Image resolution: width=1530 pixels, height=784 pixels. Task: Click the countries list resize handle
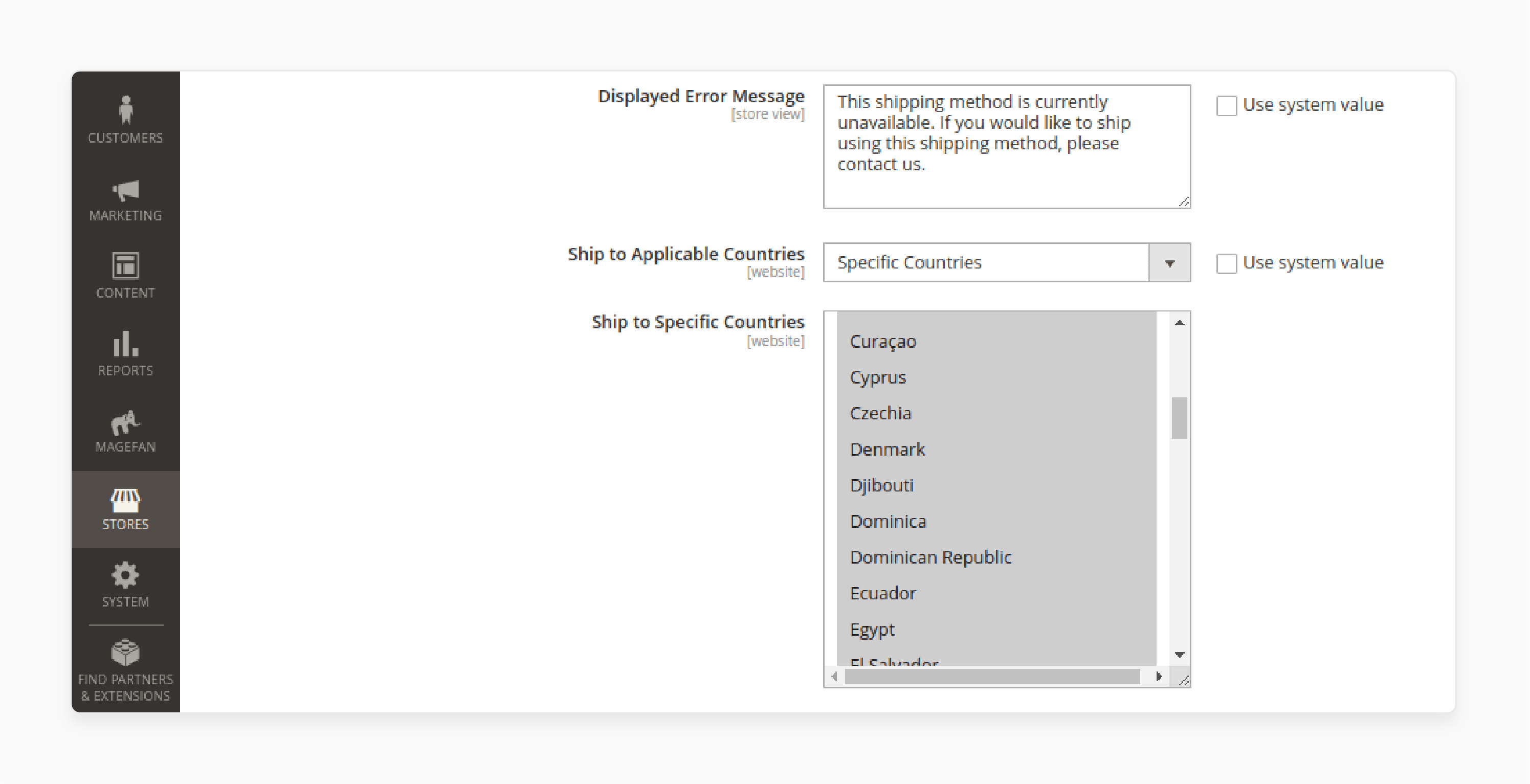(1183, 680)
